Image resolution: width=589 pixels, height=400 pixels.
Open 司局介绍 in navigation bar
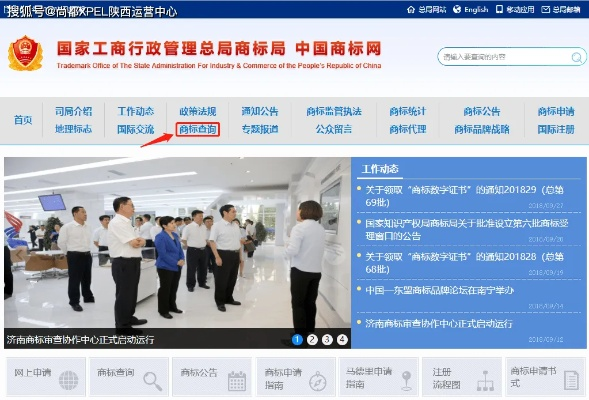coord(74,111)
